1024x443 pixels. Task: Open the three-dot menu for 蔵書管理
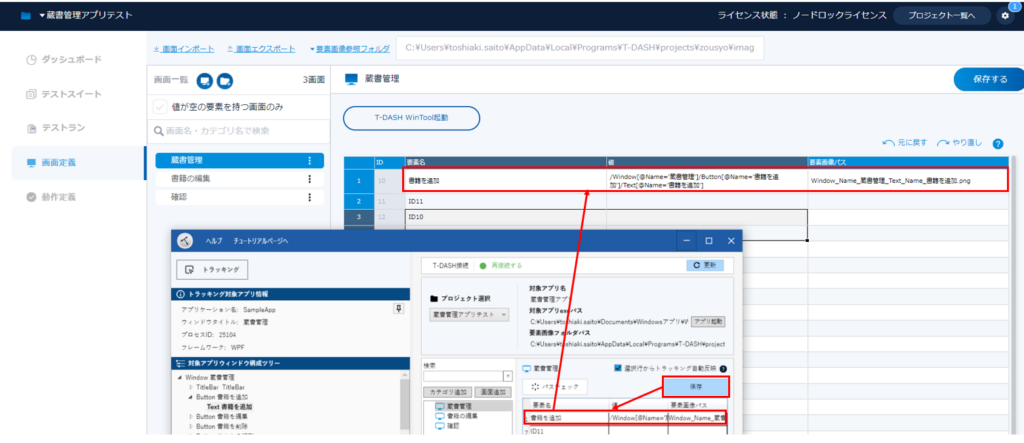coord(309,160)
